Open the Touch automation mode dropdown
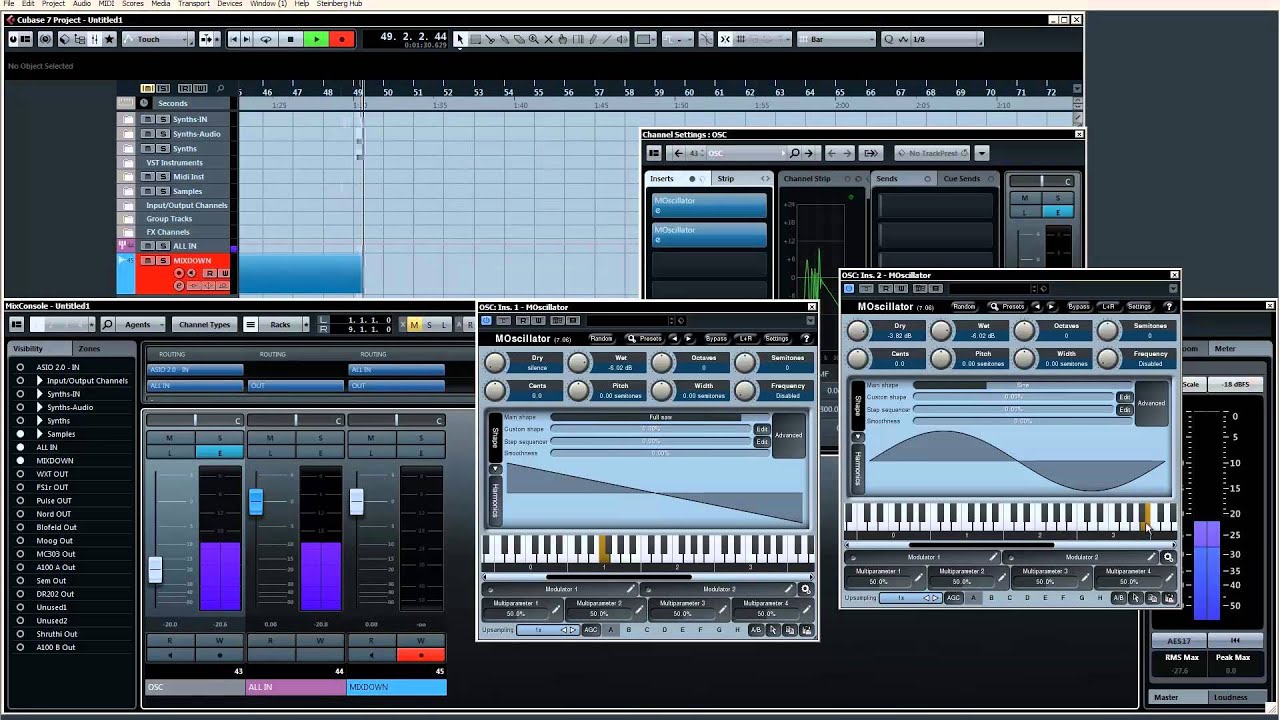 (x=158, y=39)
